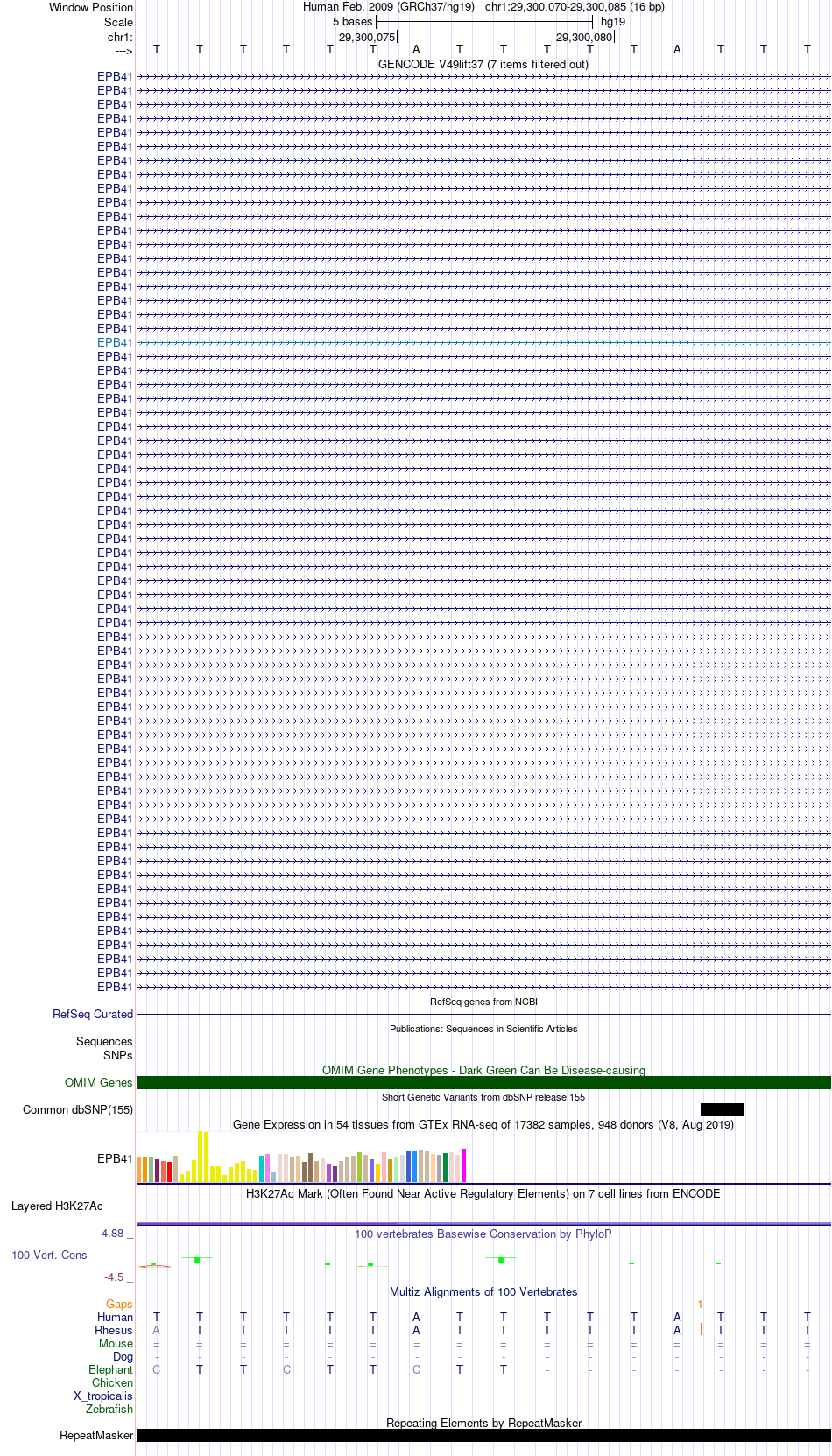The width and height of the screenshot is (832, 1456).
Task: Select the Mouse alignment row label
Action: (x=116, y=1343)
